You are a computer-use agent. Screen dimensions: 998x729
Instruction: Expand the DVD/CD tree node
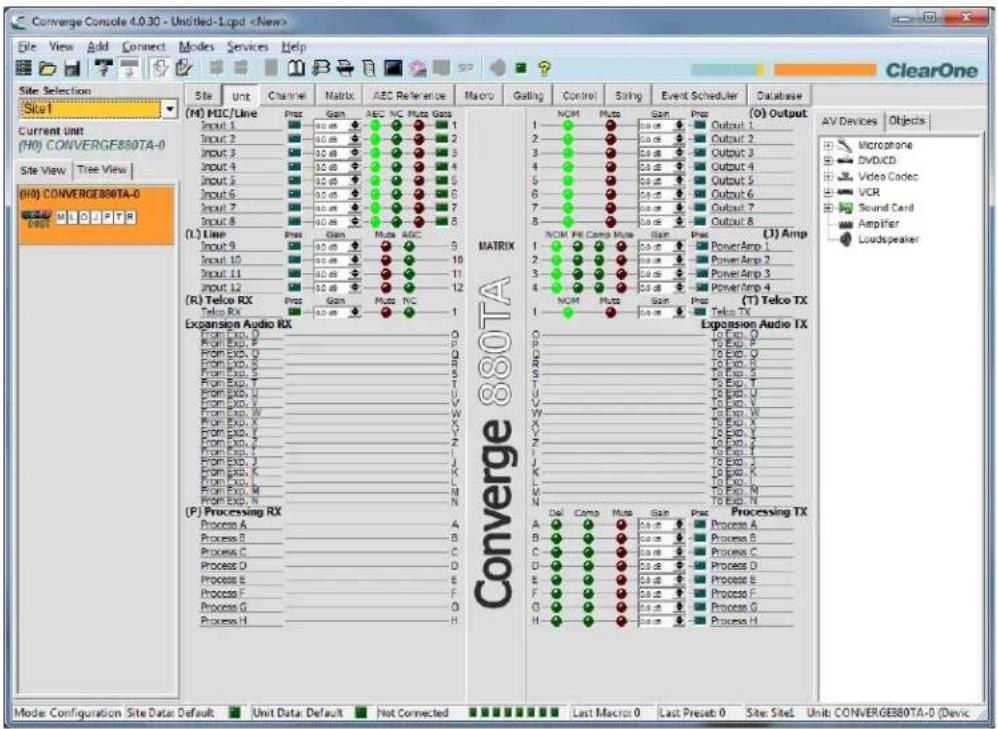point(828,161)
